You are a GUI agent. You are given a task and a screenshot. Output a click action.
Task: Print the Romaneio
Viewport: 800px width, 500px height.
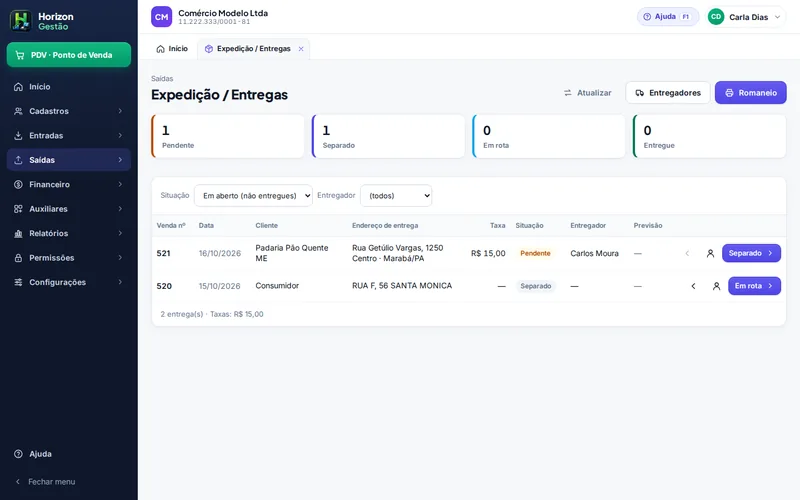751,93
